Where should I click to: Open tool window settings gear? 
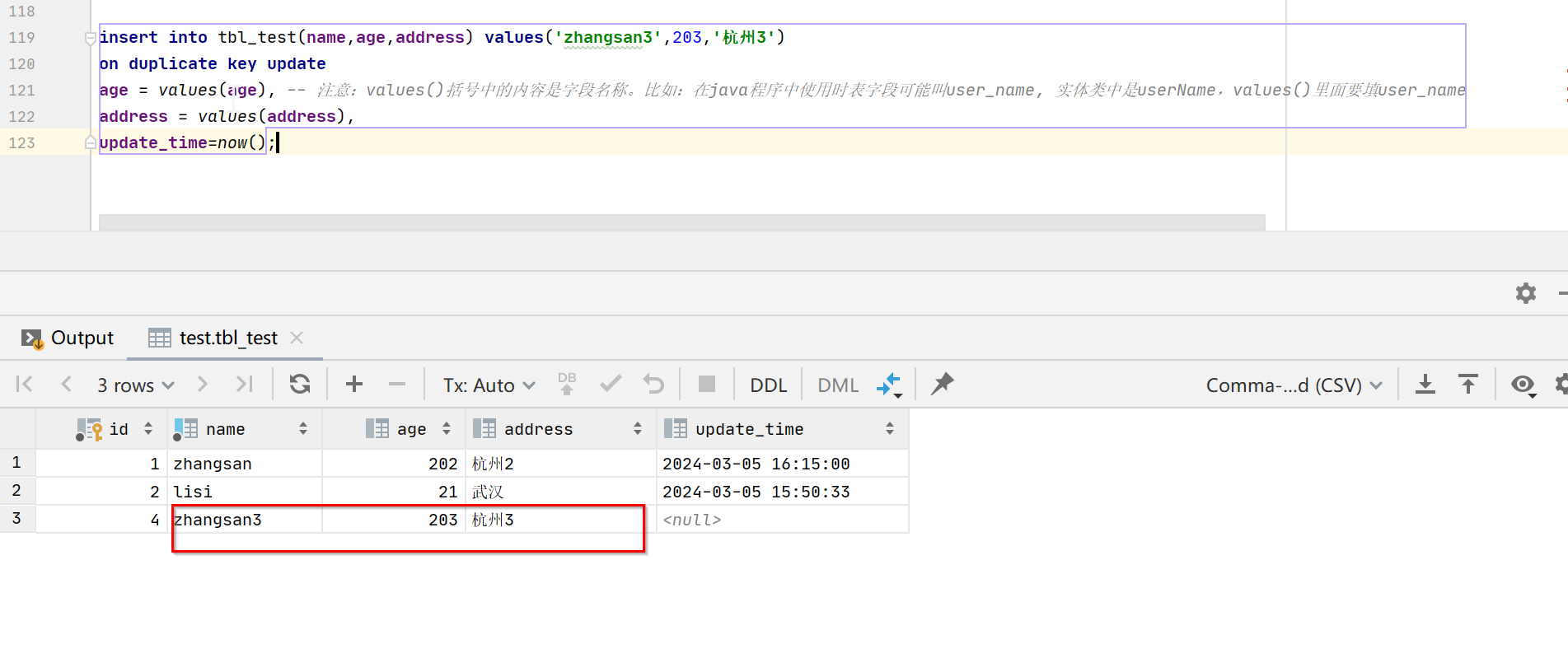tap(1526, 293)
